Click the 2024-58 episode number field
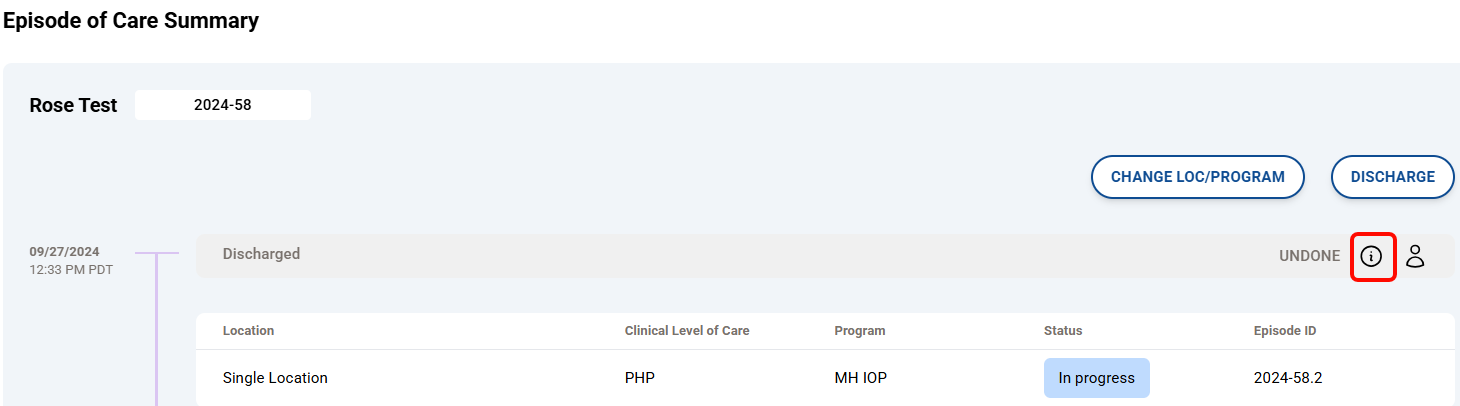This screenshot has height=406, width=1460. pyautogui.click(x=223, y=105)
